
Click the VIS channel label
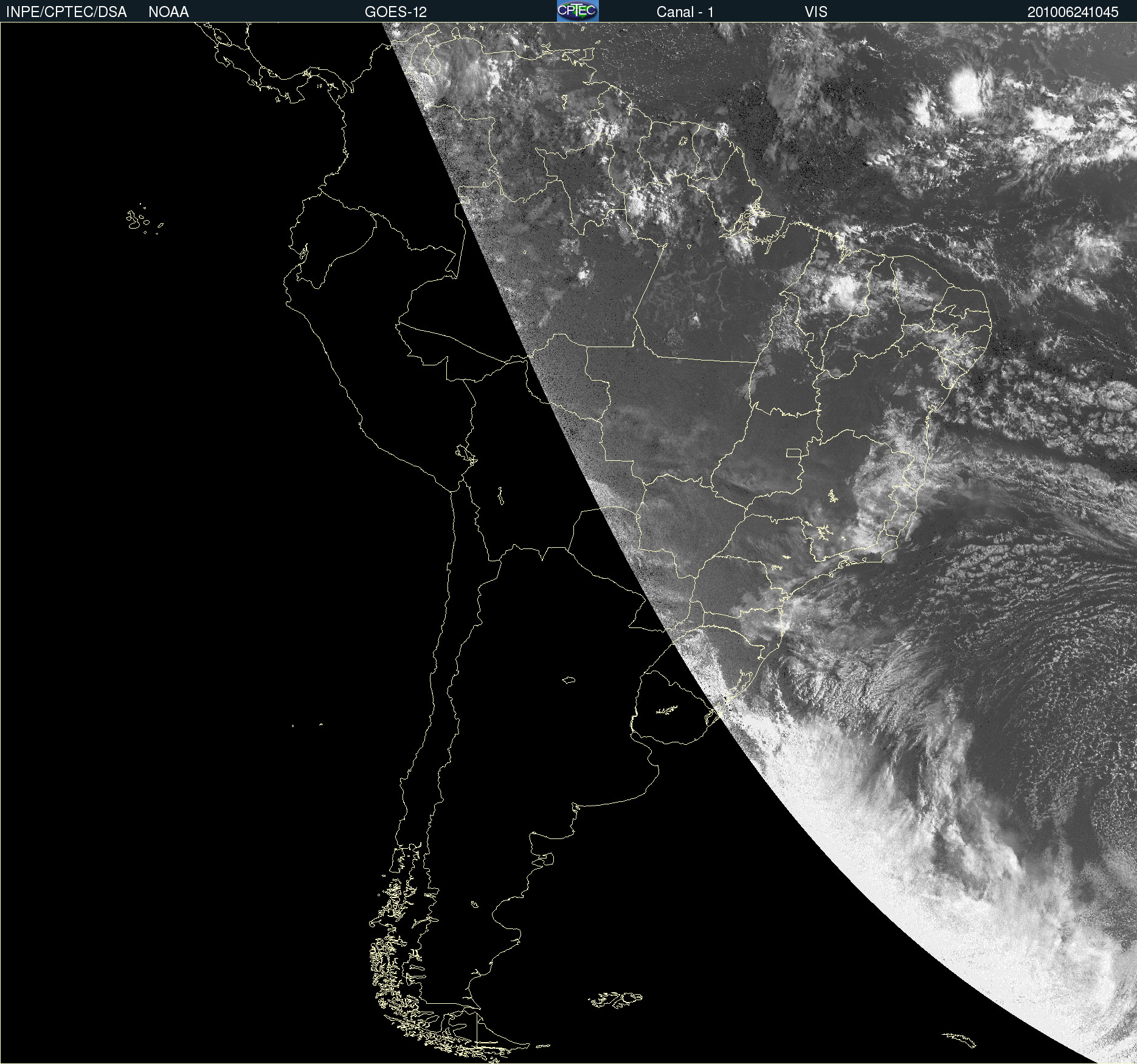pyautogui.click(x=816, y=12)
